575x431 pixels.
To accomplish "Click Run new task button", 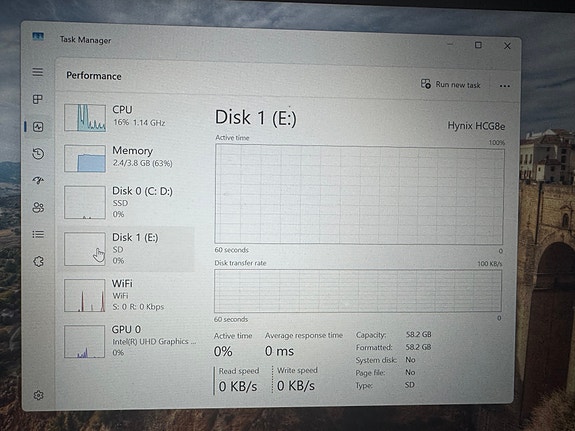I will pyautogui.click(x=450, y=84).
